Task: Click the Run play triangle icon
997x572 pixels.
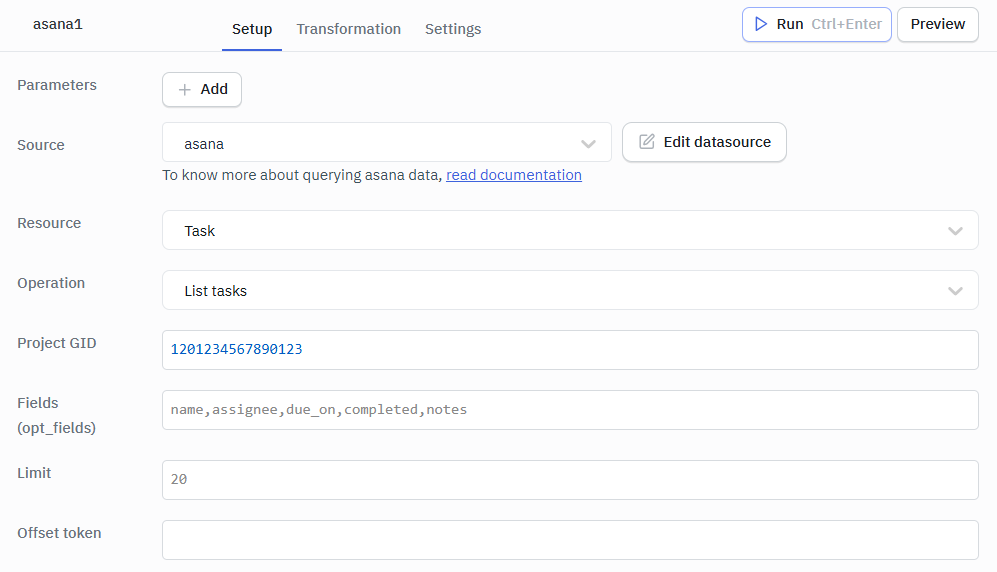Action: [760, 24]
